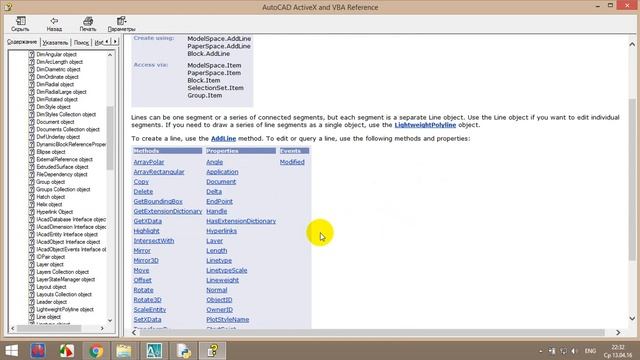Open the Leader object topic
The height and width of the screenshot is (360, 640).
pos(51,302)
